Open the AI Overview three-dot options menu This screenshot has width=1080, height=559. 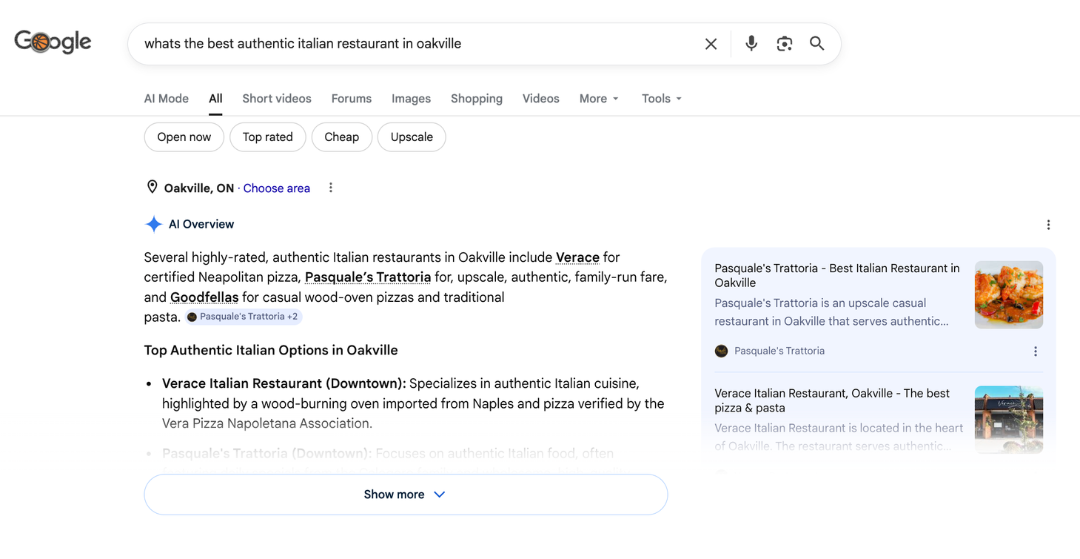point(1048,224)
